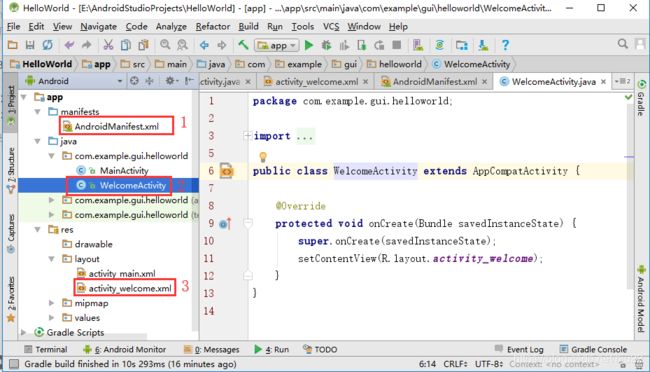
Task: Toggle the 2: Favorites side tab
Action: (x=11, y=299)
